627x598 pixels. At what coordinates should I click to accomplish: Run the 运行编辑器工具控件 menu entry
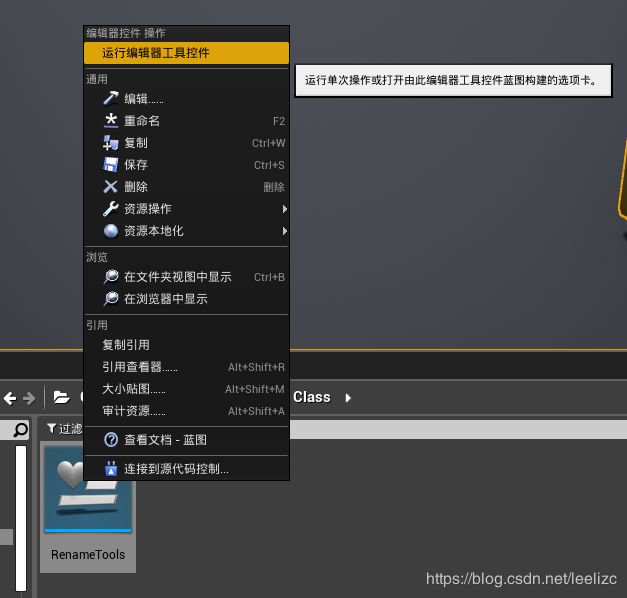186,53
